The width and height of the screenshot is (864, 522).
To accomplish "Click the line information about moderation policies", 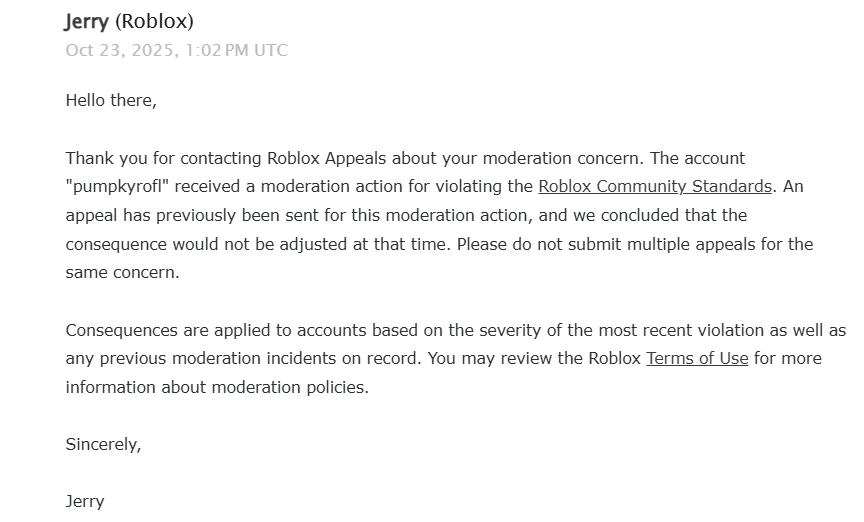I will point(217,388).
